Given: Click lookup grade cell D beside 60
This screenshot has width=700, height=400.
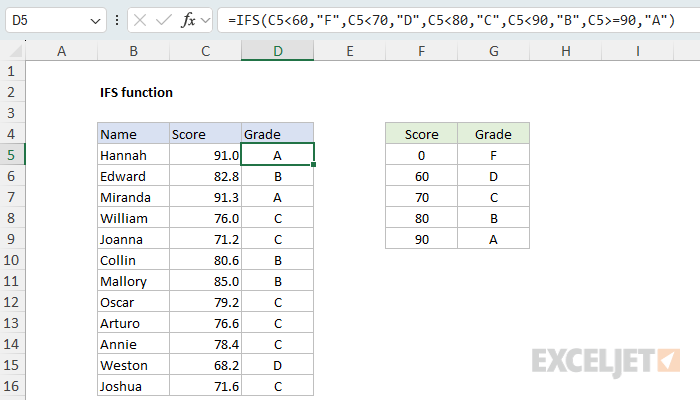Looking at the screenshot, I should [493, 176].
